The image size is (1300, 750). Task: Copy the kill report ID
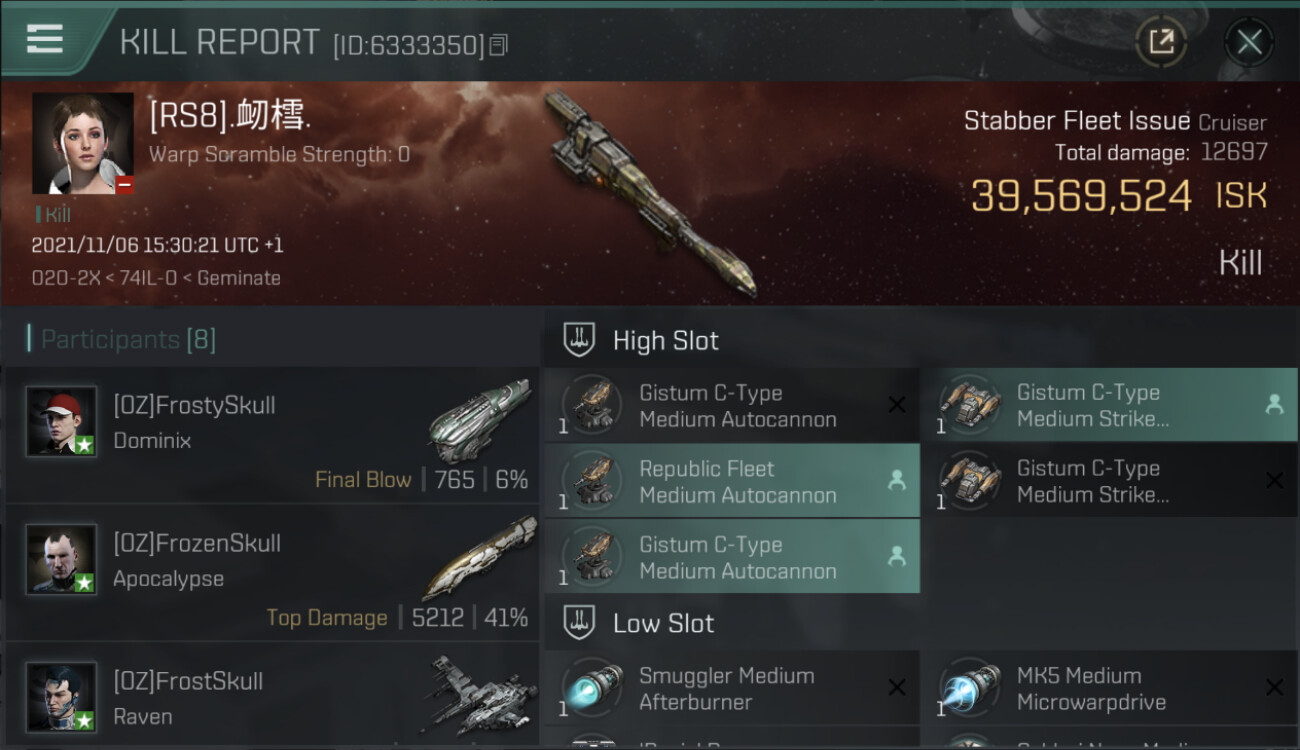click(x=498, y=45)
